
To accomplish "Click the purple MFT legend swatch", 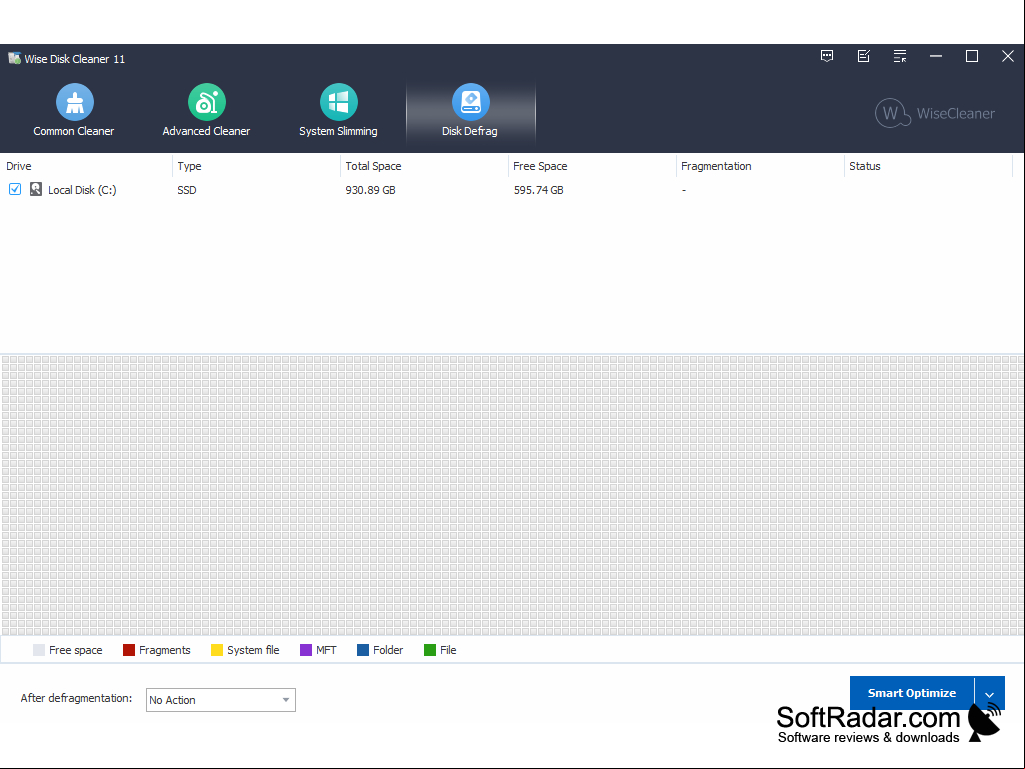I will point(306,650).
